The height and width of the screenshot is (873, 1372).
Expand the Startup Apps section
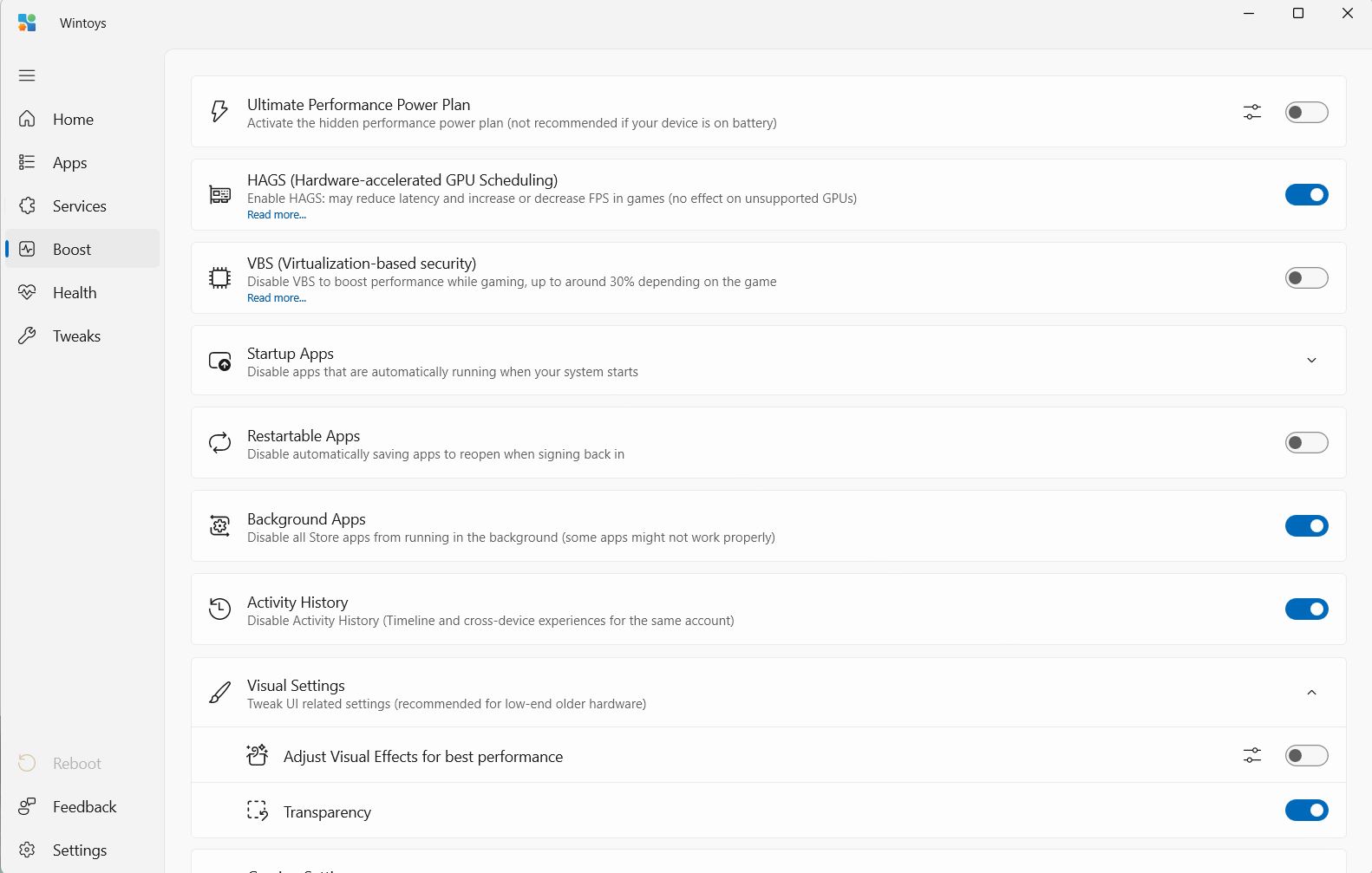(1311, 361)
